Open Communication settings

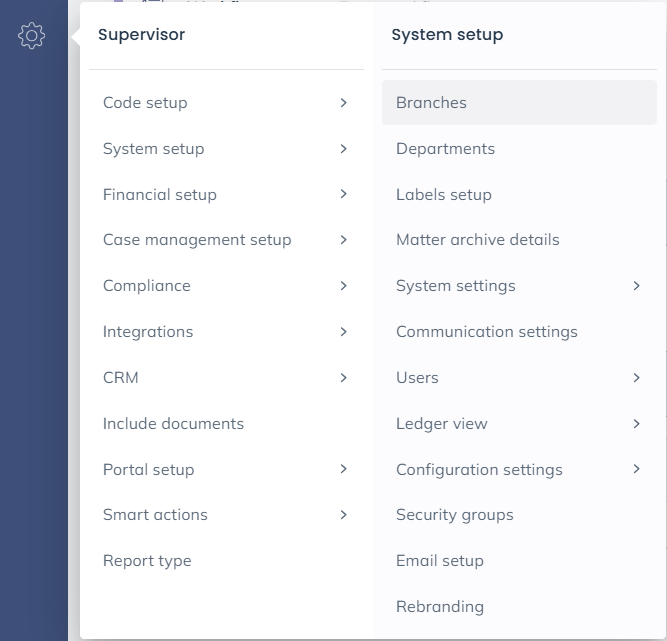pos(486,332)
